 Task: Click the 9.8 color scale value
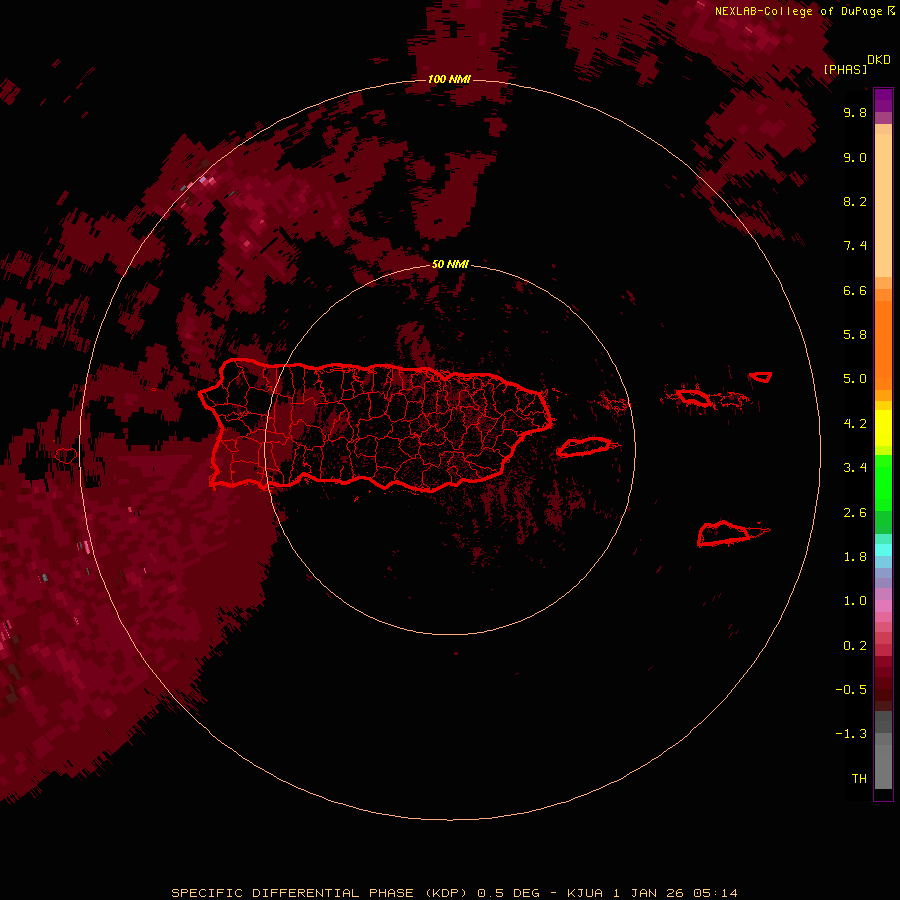[855, 112]
